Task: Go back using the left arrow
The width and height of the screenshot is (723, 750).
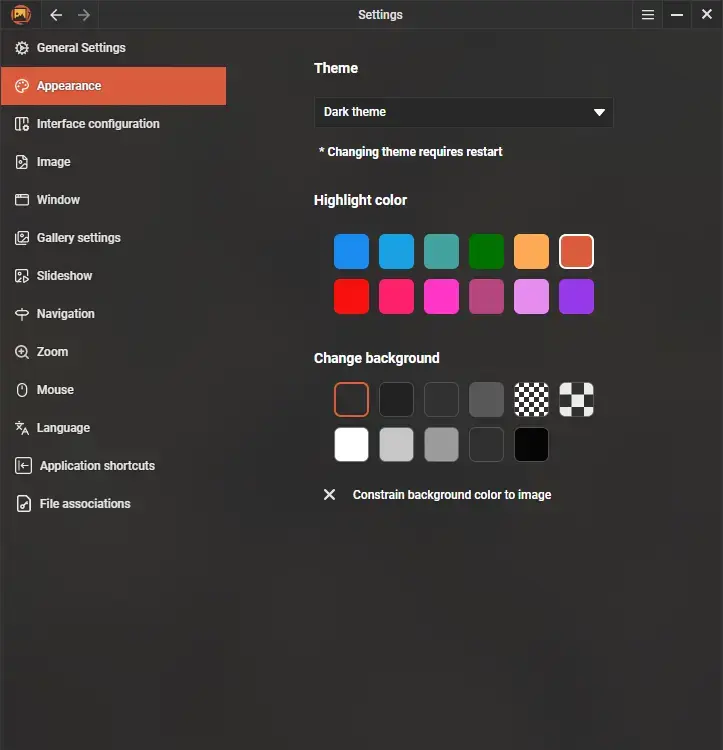Action: (x=56, y=15)
